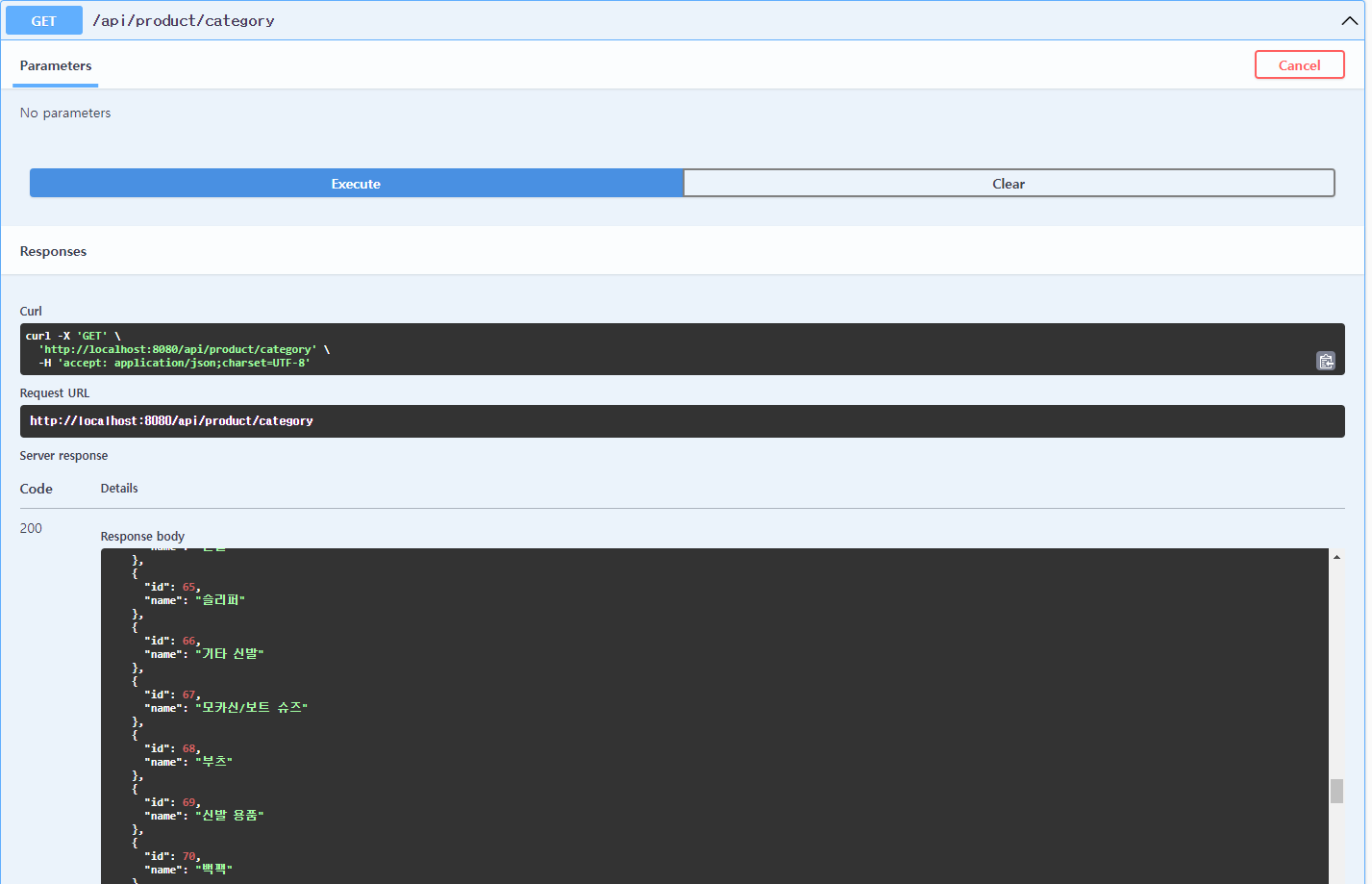Click the "슬리퍼" name value in the JSON

click(x=221, y=599)
